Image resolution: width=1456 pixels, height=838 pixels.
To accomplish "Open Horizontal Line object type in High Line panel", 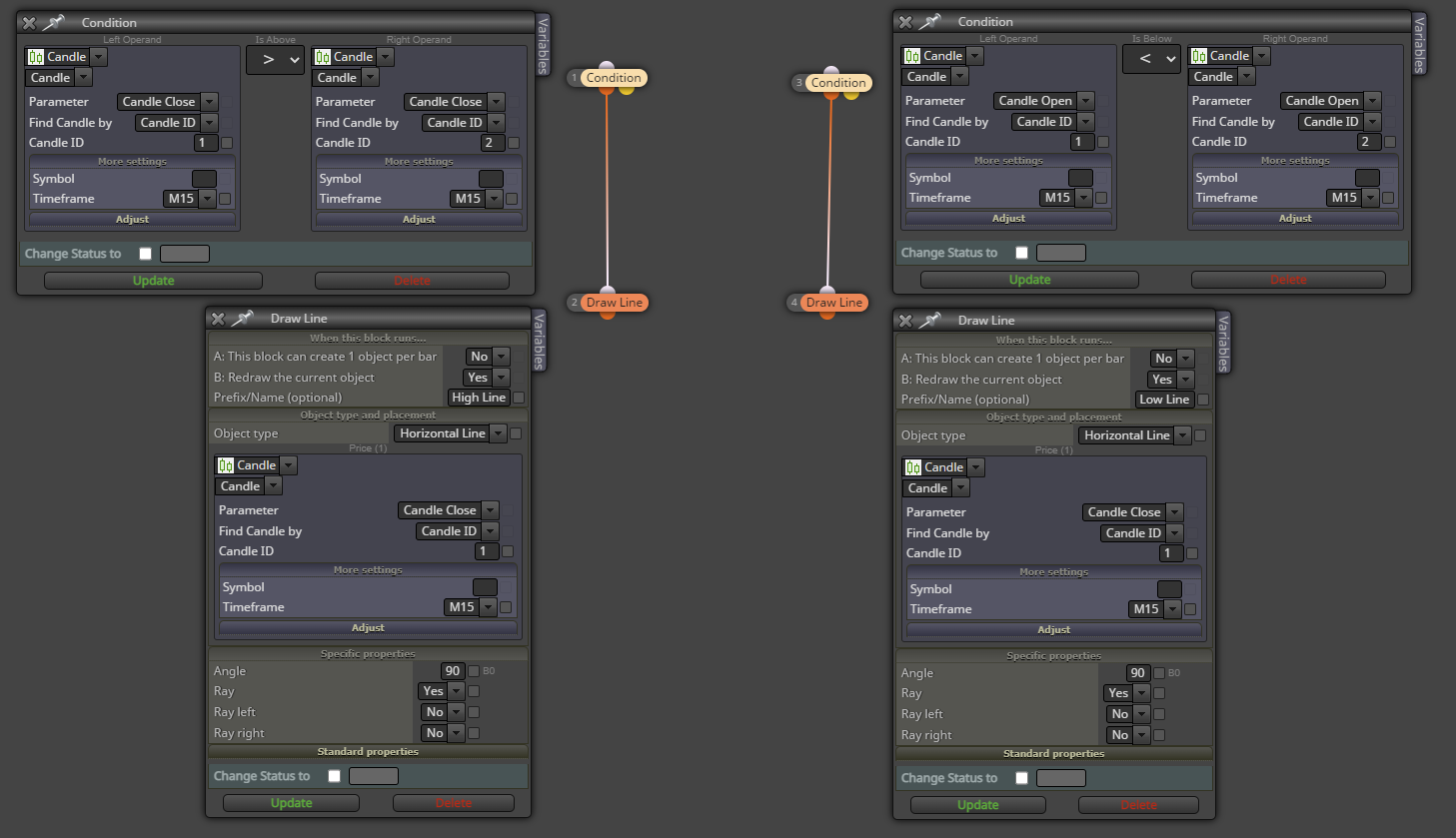I will tap(452, 433).
